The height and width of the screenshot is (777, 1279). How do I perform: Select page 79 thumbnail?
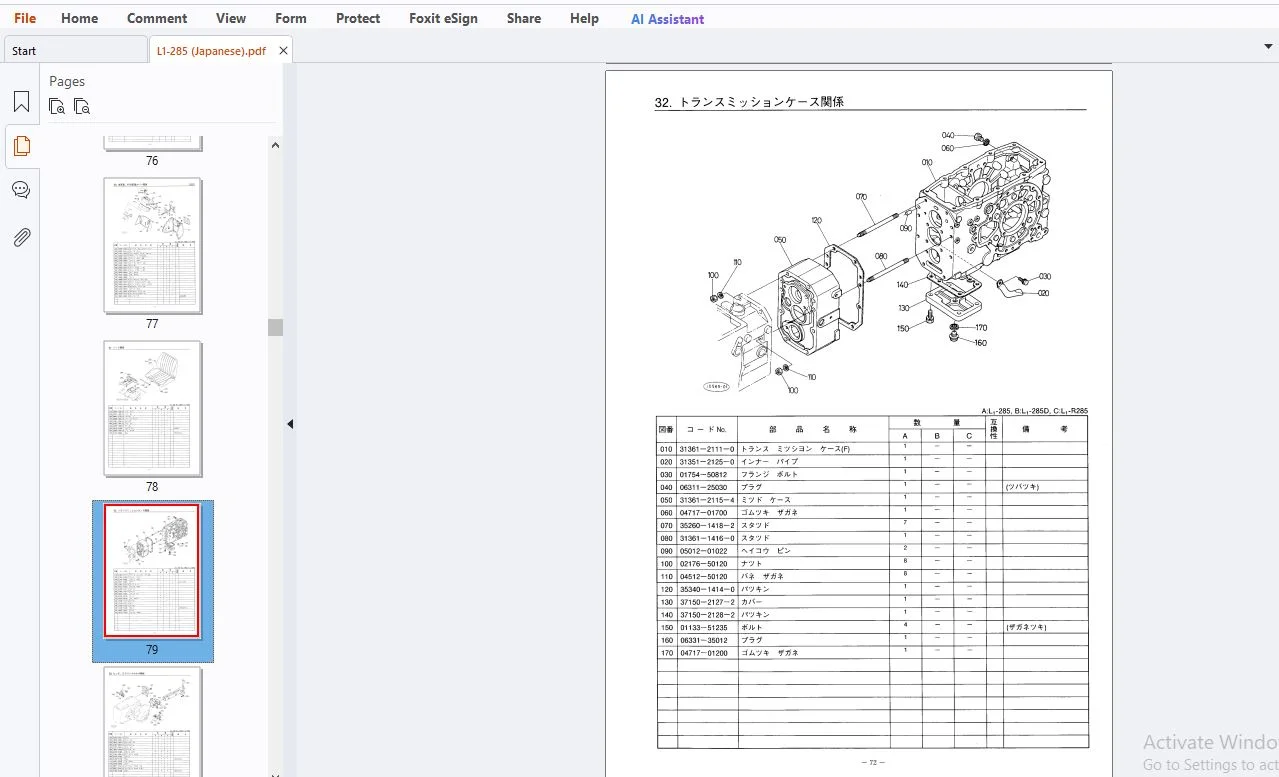pyautogui.click(x=153, y=571)
